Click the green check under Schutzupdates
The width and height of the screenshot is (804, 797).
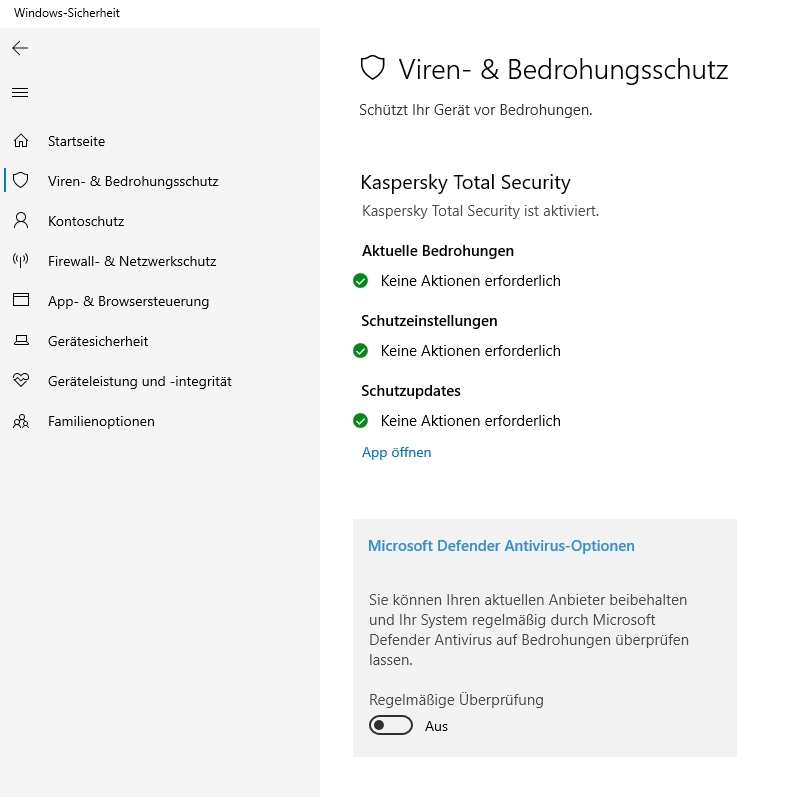(360, 421)
